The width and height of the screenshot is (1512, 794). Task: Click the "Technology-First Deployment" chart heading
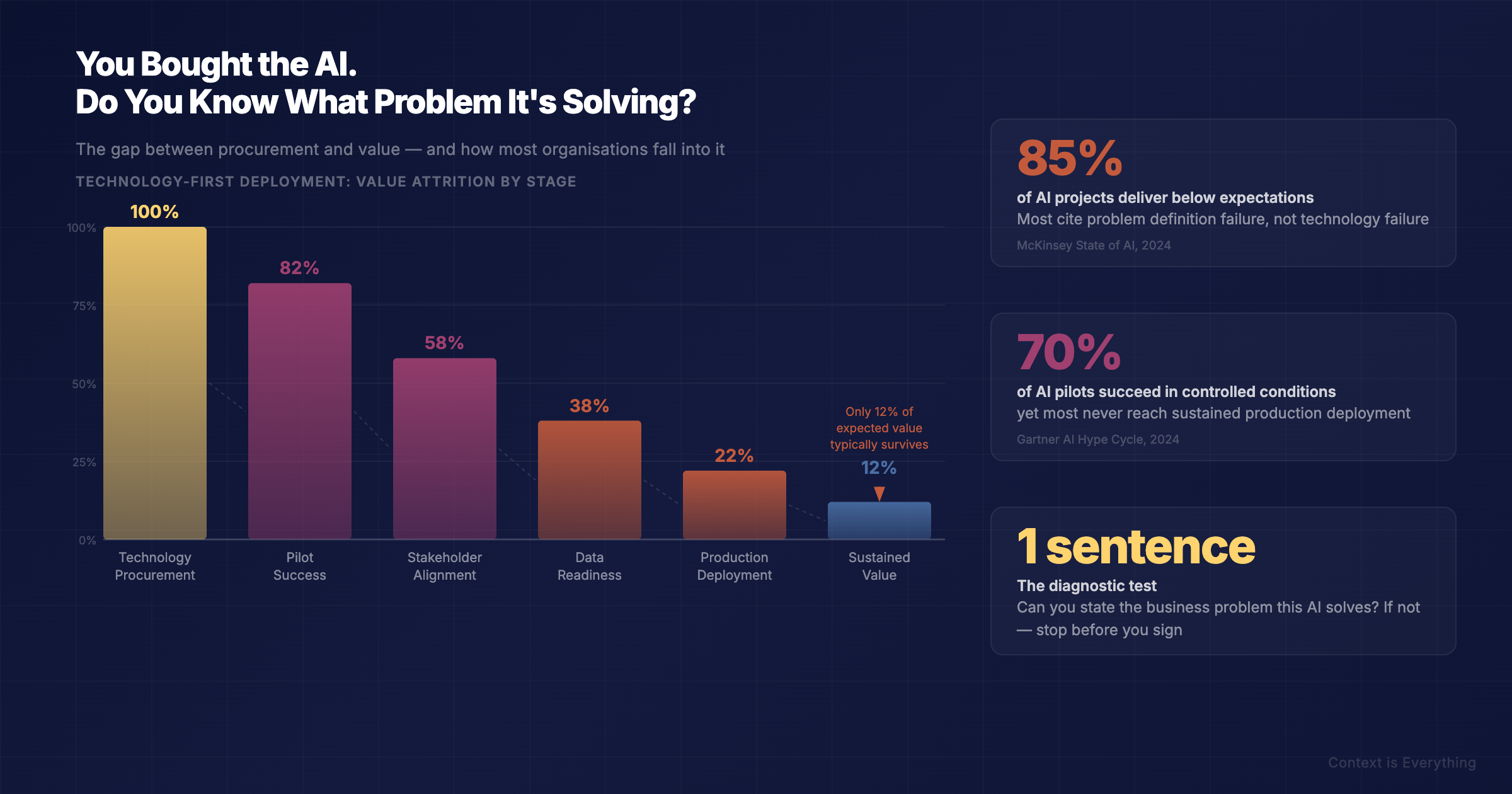point(326,181)
